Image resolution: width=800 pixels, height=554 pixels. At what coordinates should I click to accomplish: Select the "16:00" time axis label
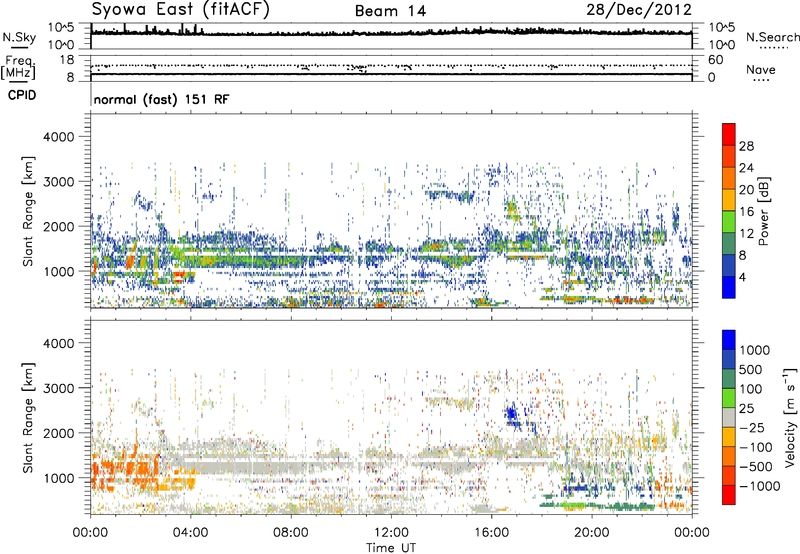491,533
